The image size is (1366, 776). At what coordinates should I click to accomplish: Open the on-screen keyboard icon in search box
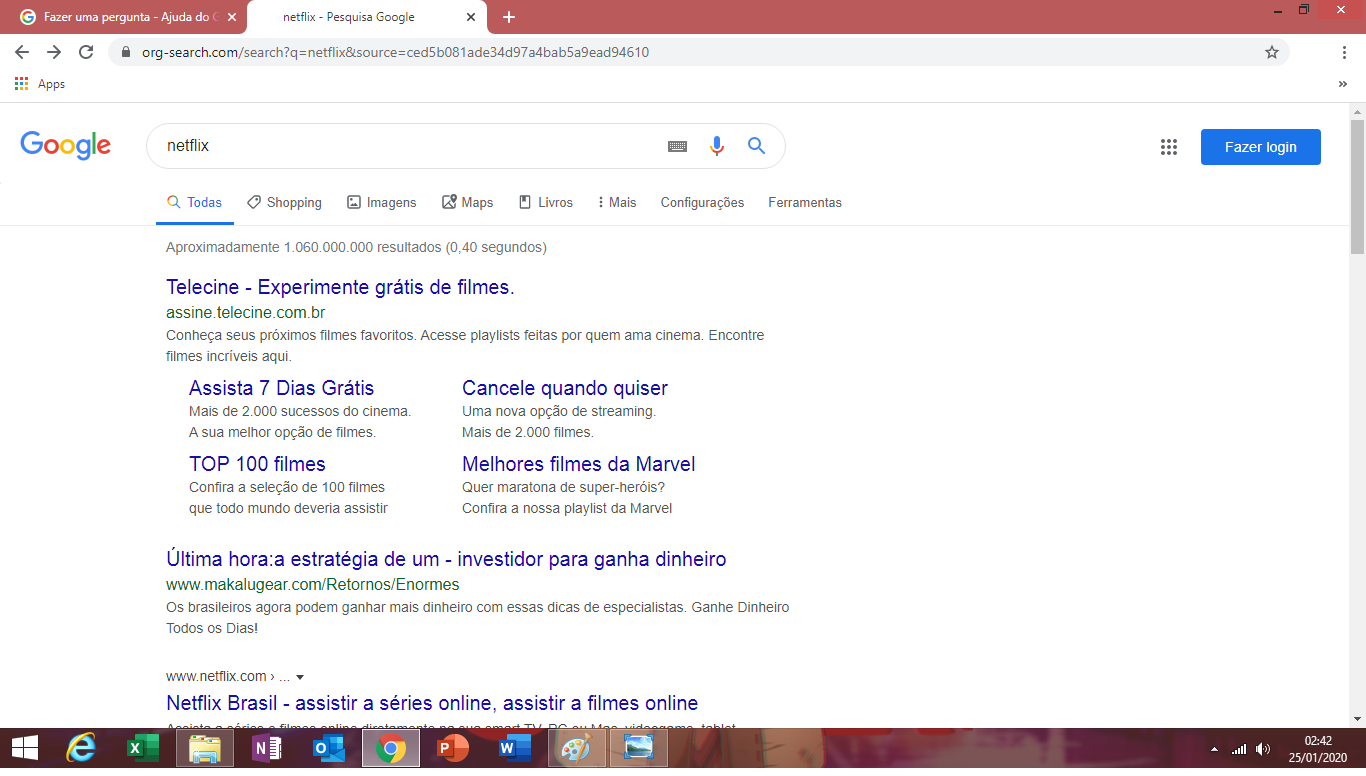(x=677, y=146)
